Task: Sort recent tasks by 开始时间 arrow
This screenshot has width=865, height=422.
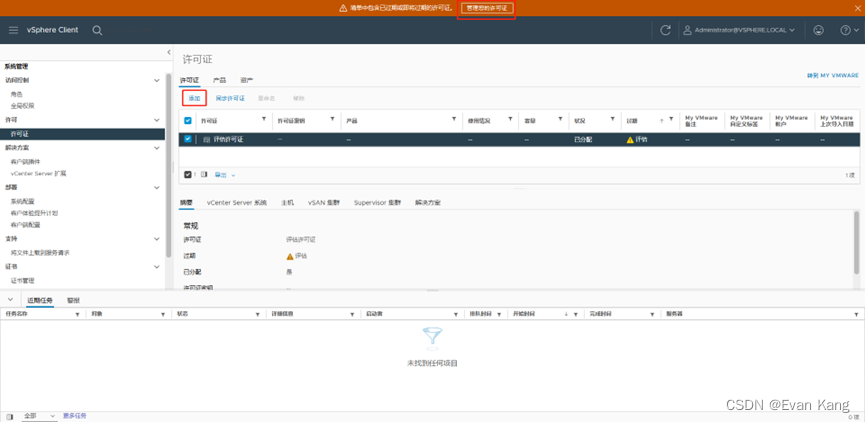Action: (566, 314)
